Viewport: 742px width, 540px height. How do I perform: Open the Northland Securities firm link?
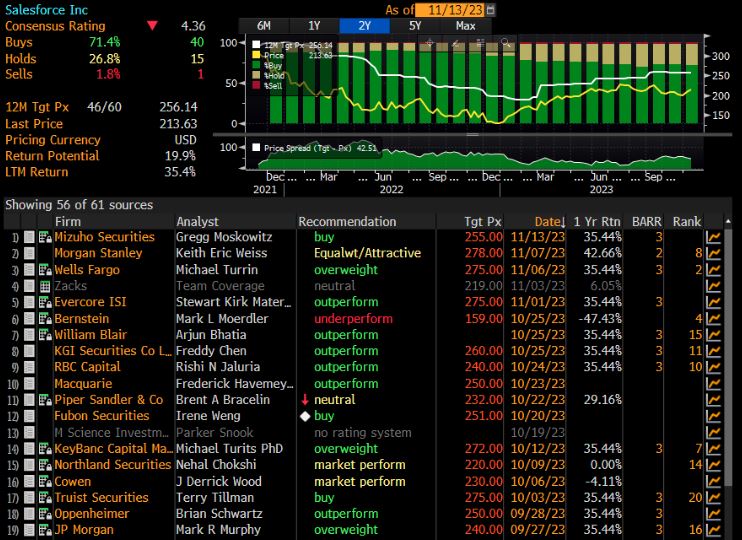(x=113, y=465)
